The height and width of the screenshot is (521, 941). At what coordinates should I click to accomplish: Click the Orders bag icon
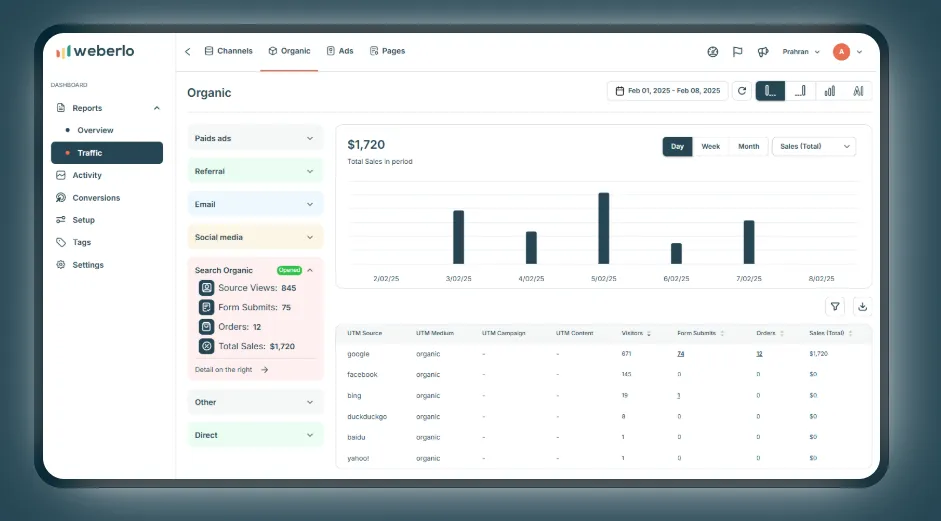tap(206, 327)
